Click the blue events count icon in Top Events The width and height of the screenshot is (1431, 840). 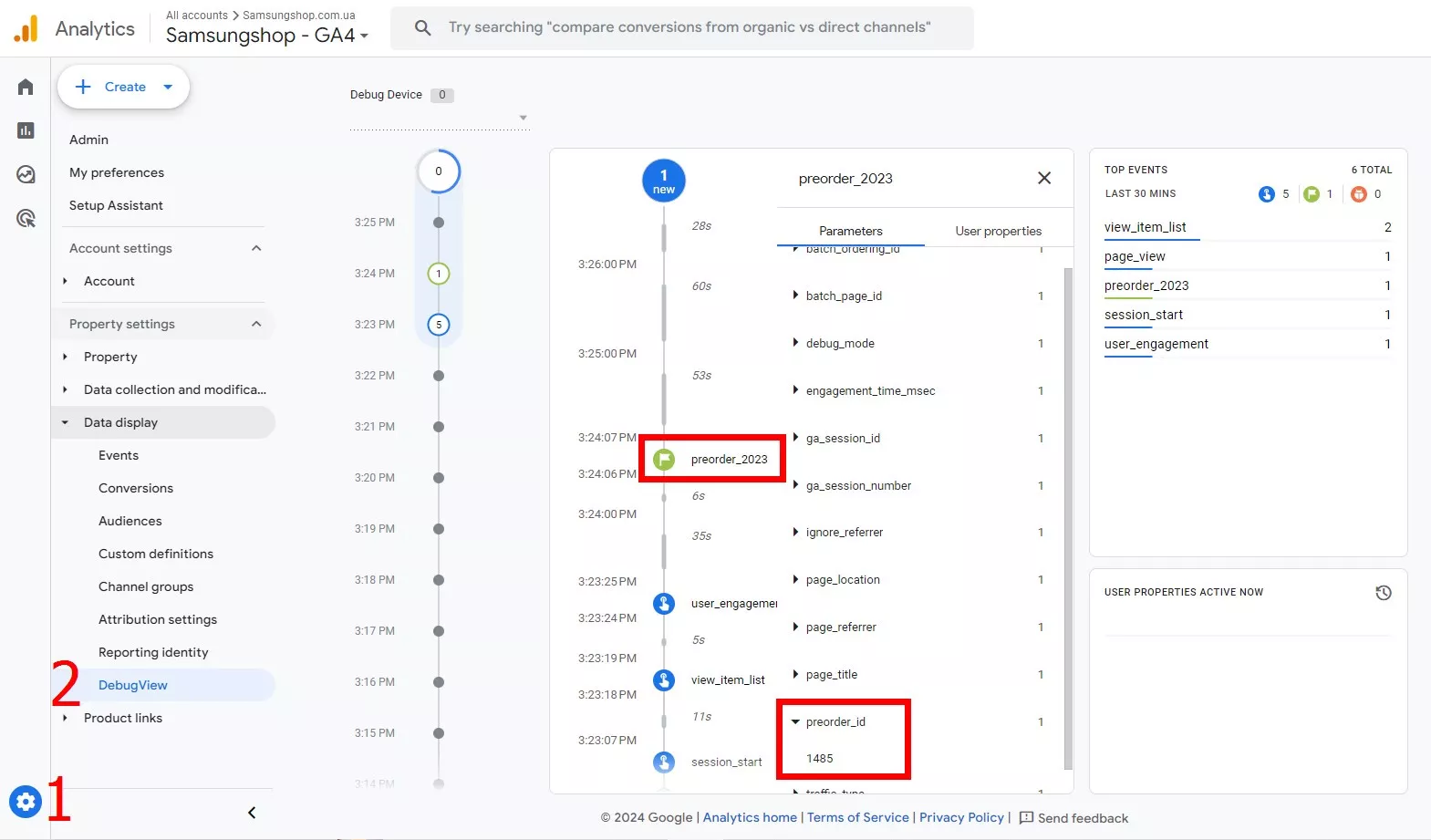click(1266, 194)
